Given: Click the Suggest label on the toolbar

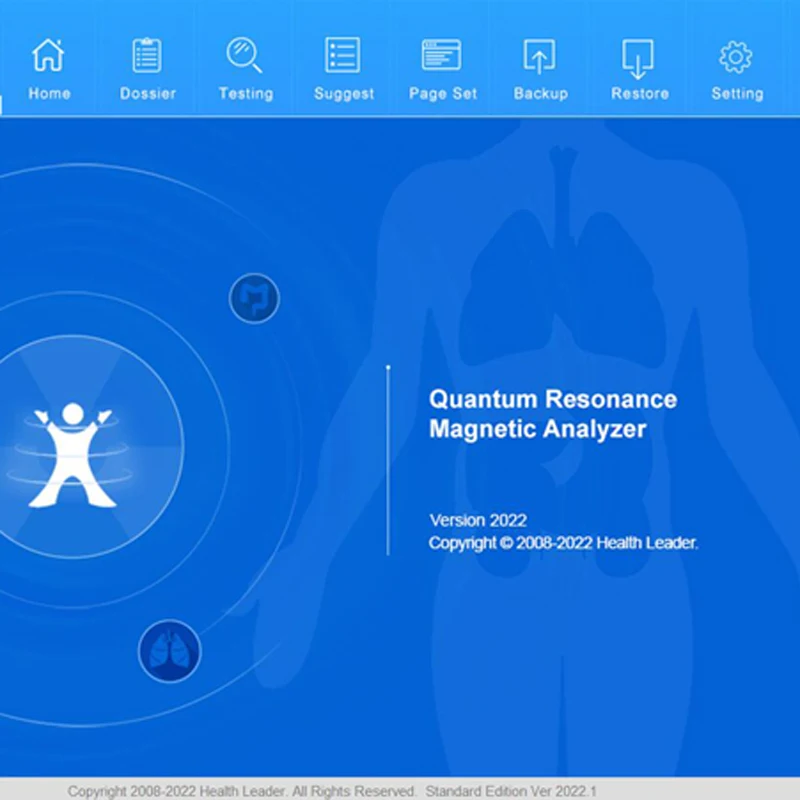Looking at the screenshot, I should click(343, 93).
